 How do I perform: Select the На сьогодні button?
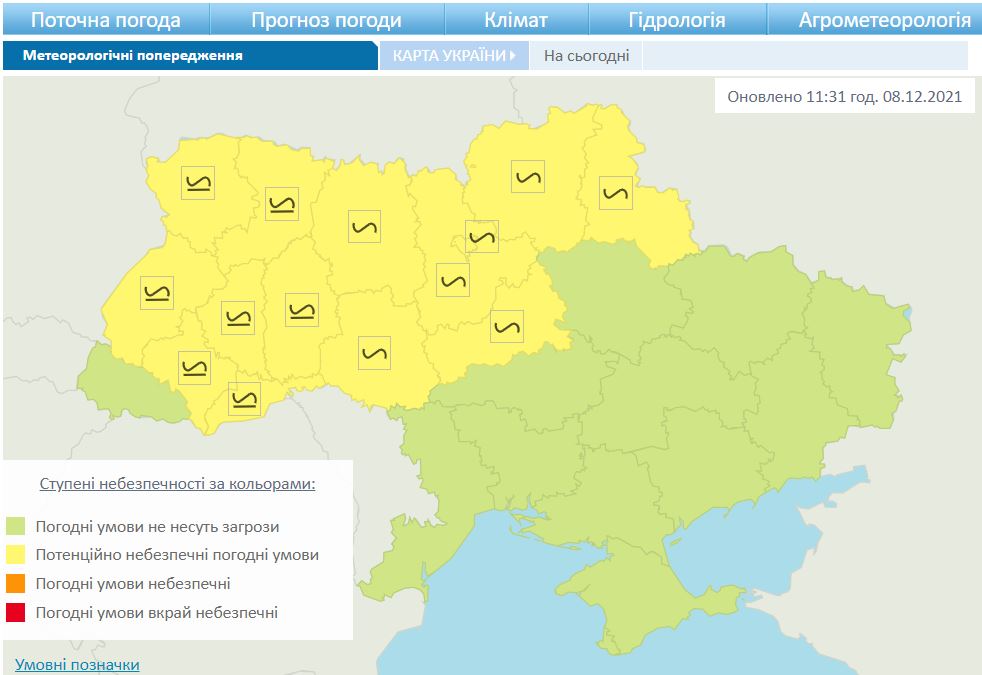coord(586,56)
